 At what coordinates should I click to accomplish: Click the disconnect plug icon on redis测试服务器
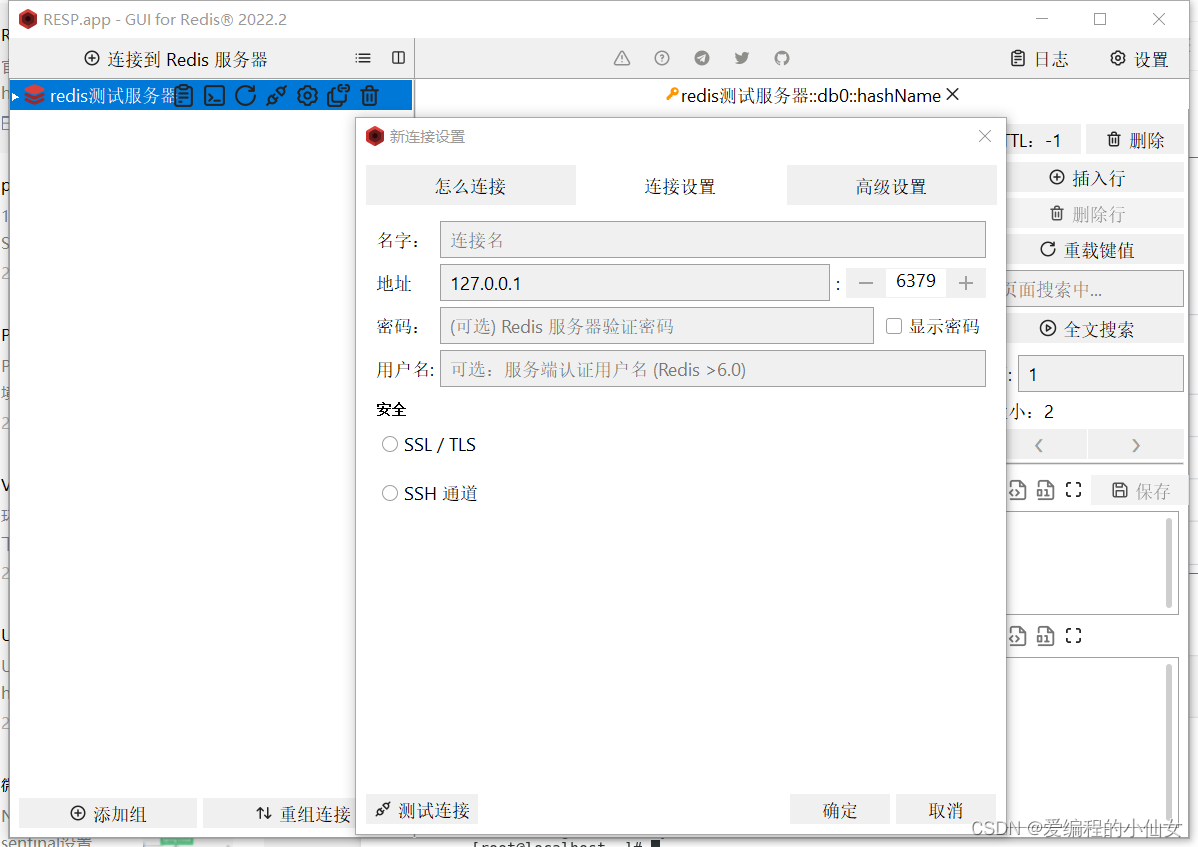pyautogui.click(x=277, y=95)
